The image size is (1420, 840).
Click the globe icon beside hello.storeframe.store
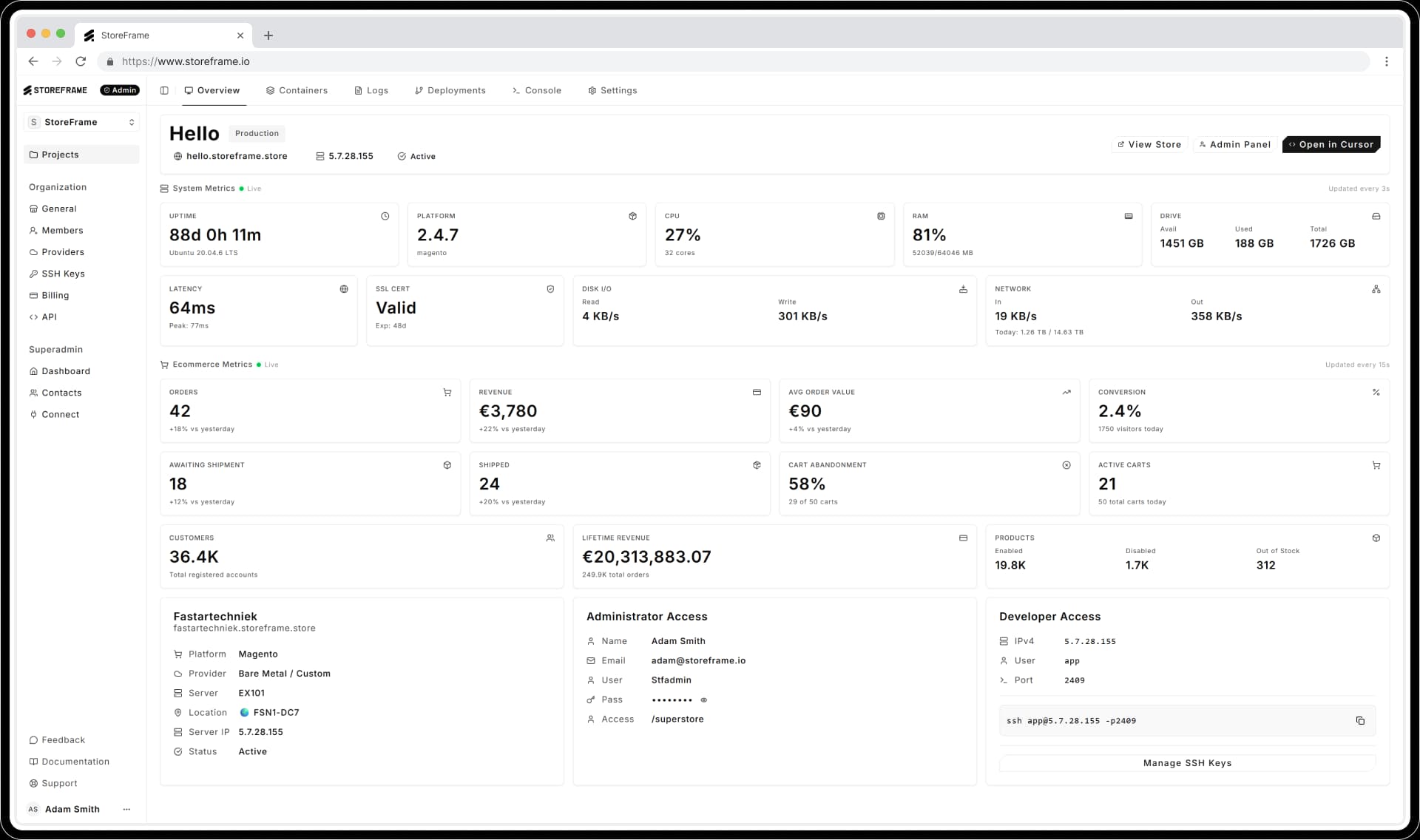tap(177, 156)
